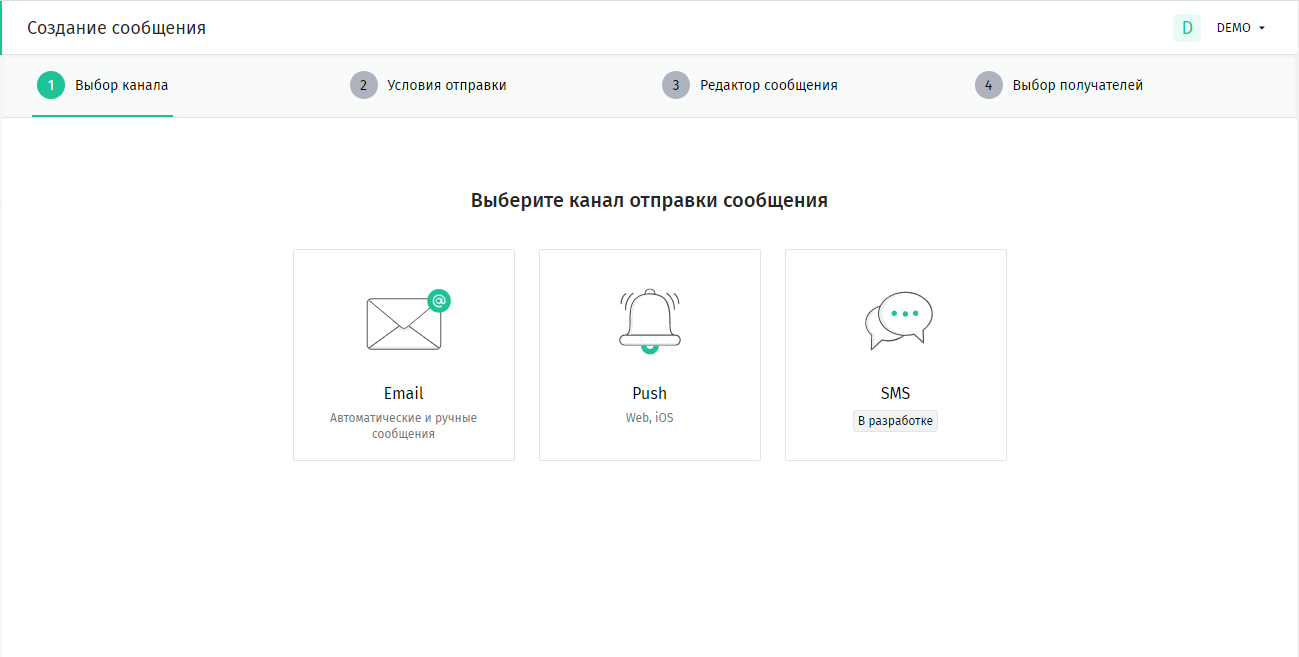Open the DEMO account dropdown
Viewport: 1299px width, 657px height.
point(1241,28)
